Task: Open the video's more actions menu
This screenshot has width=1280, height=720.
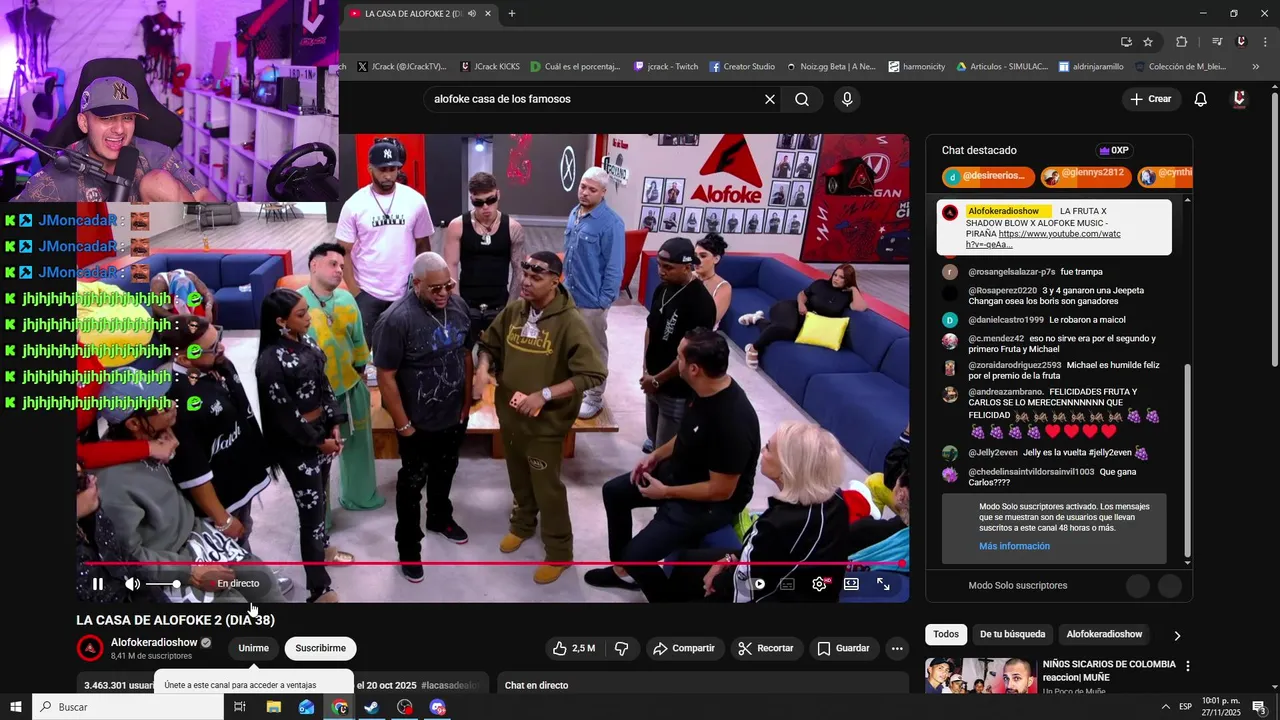Action: [x=897, y=648]
